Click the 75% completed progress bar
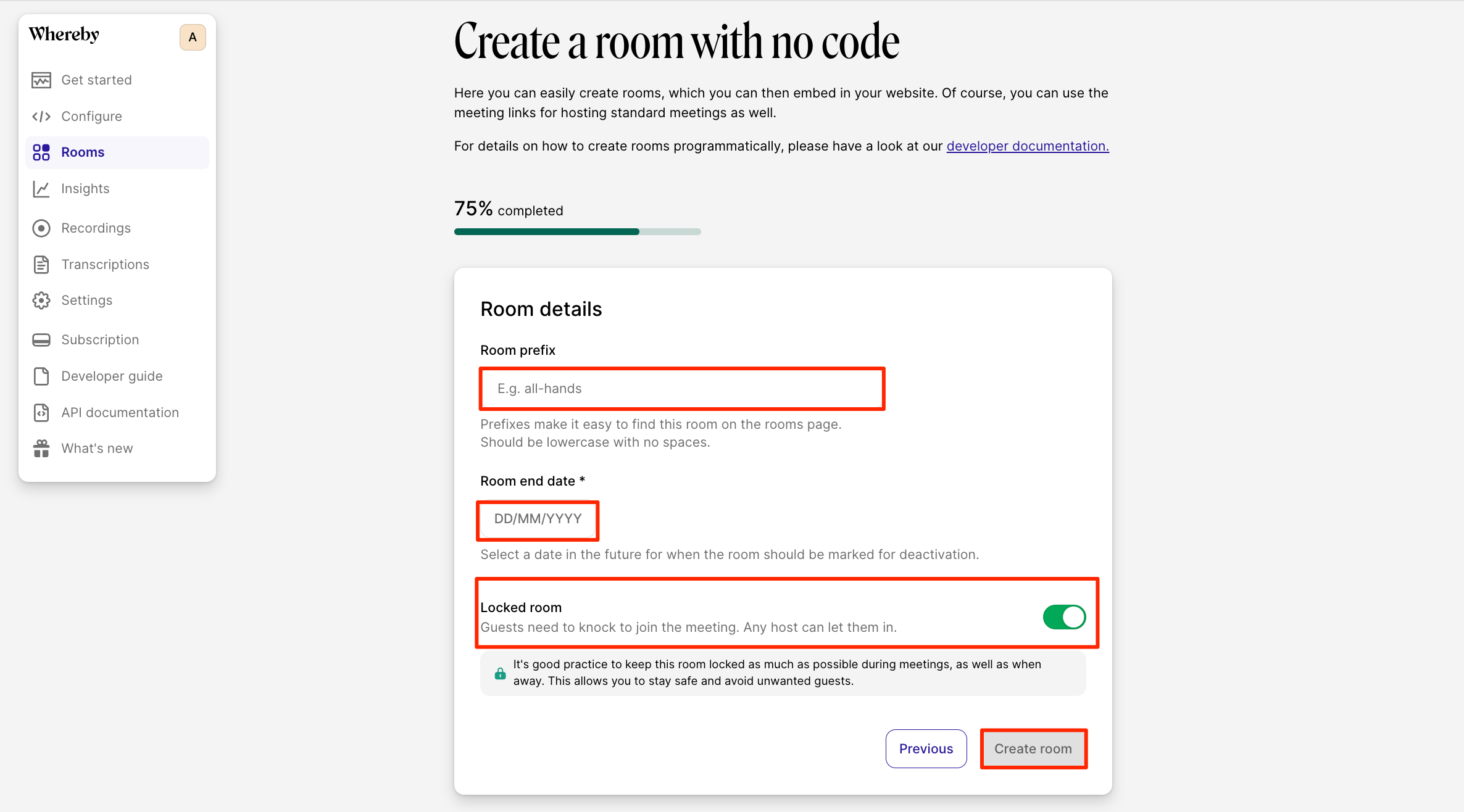1464x812 pixels. pos(578,232)
